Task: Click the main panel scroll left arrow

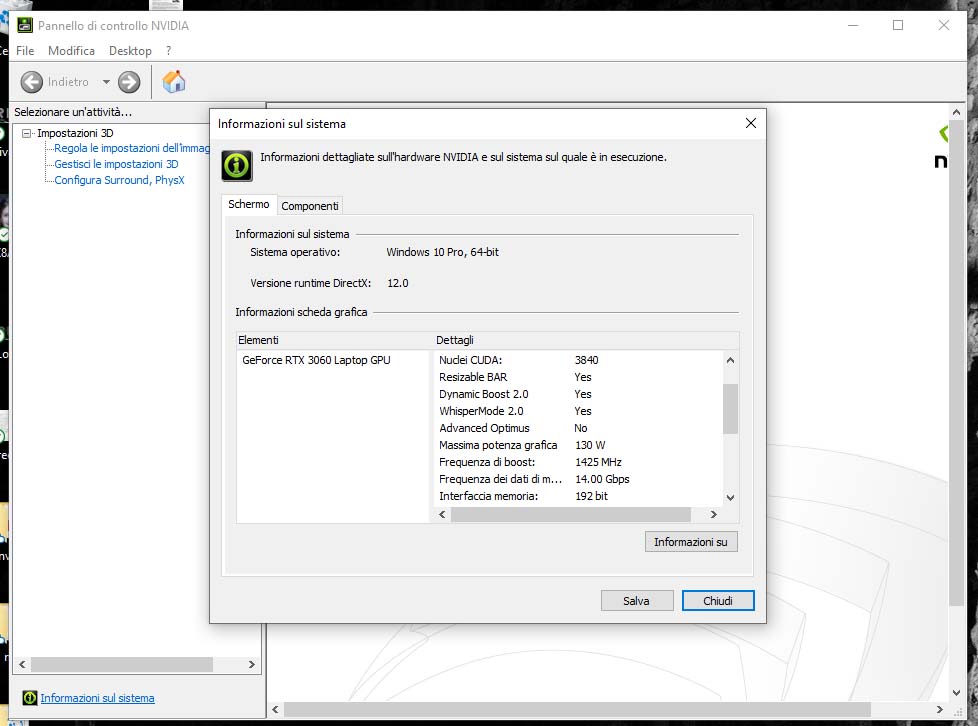Action: (276, 709)
